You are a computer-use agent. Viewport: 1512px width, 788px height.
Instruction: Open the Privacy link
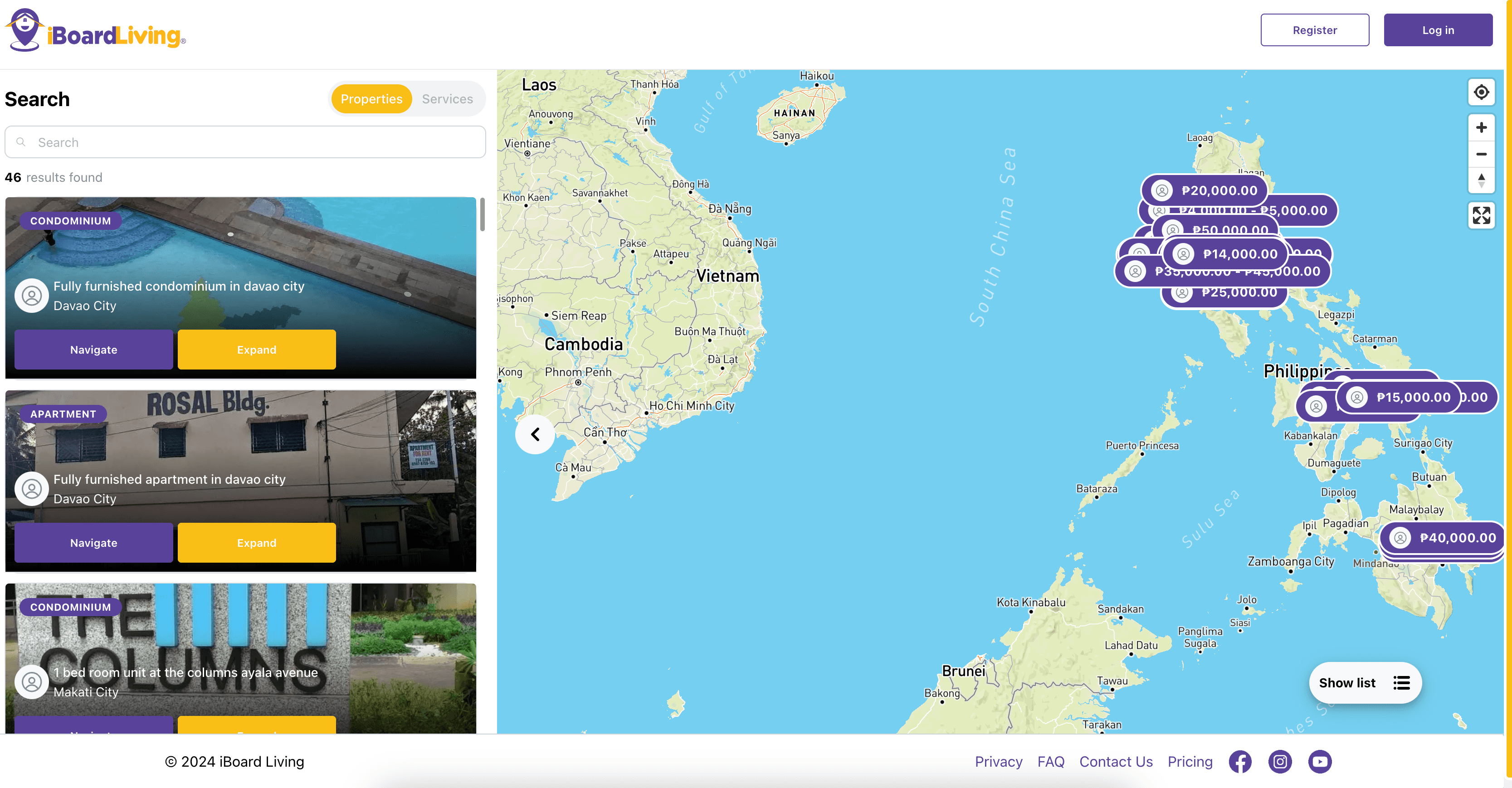tap(999, 762)
